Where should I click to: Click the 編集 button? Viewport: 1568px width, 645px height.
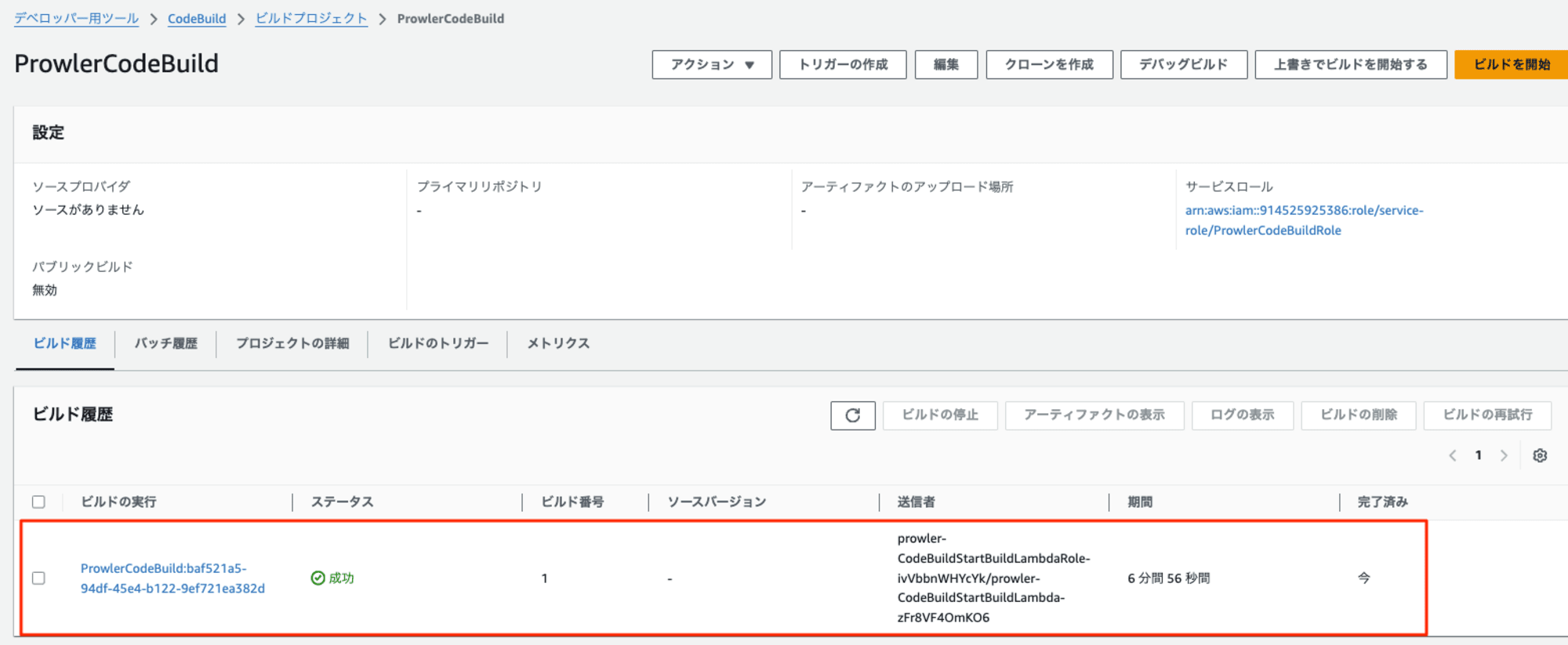point(946,64)
